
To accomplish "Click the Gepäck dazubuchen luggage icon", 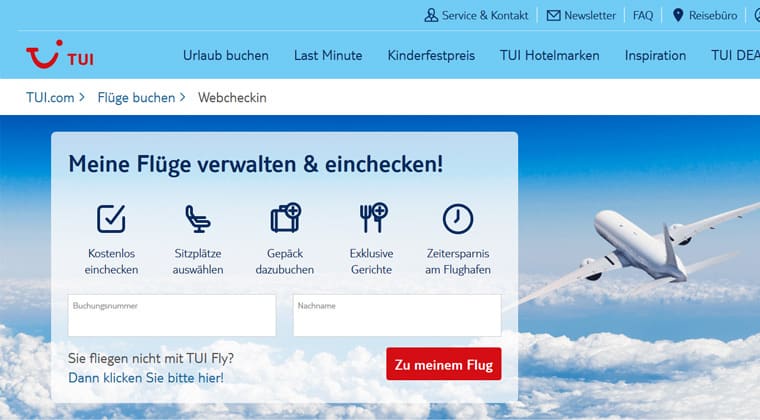I will point(285,218).
